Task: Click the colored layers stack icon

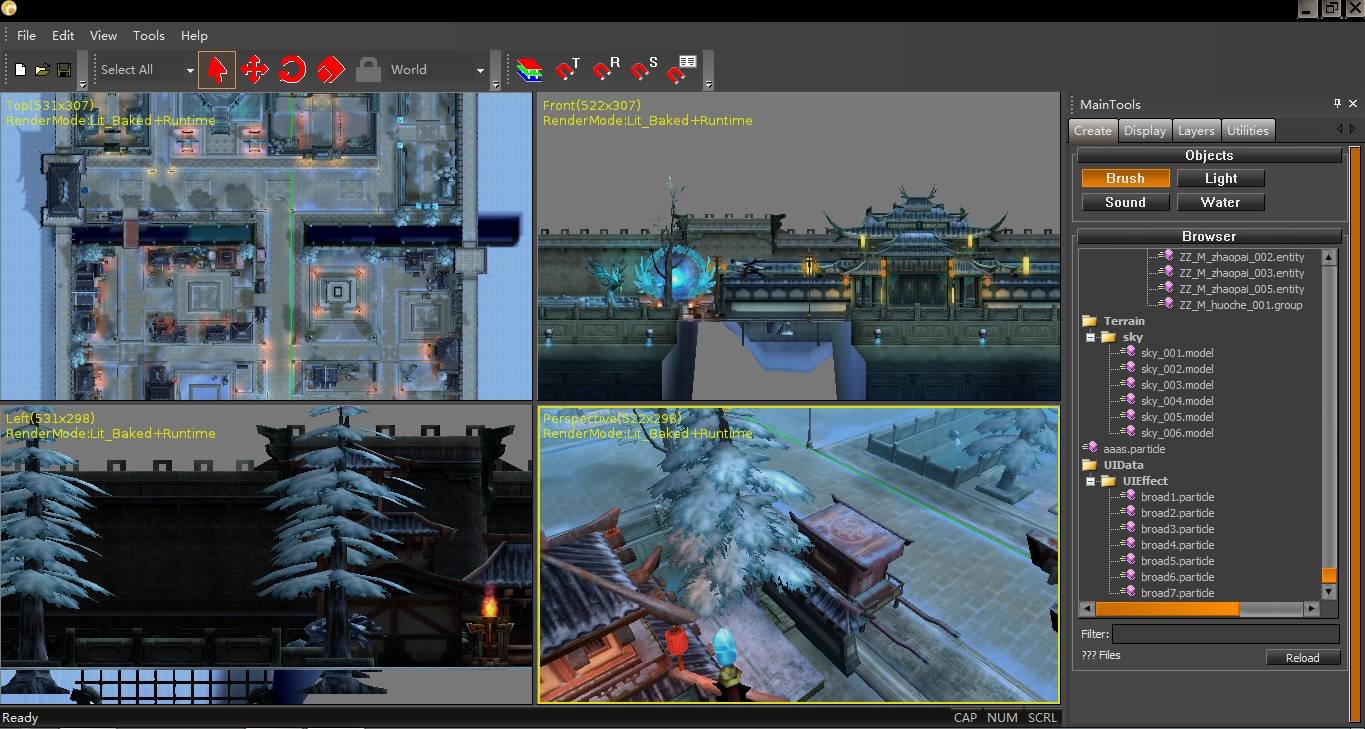Action: tap(529, 70)
